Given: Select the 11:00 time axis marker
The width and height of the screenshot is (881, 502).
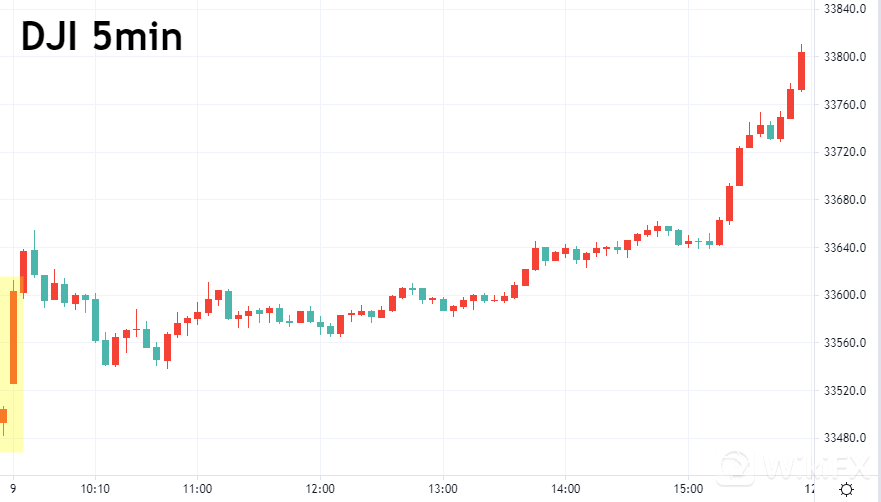Looking at the screenshot, I should [197, 489].
